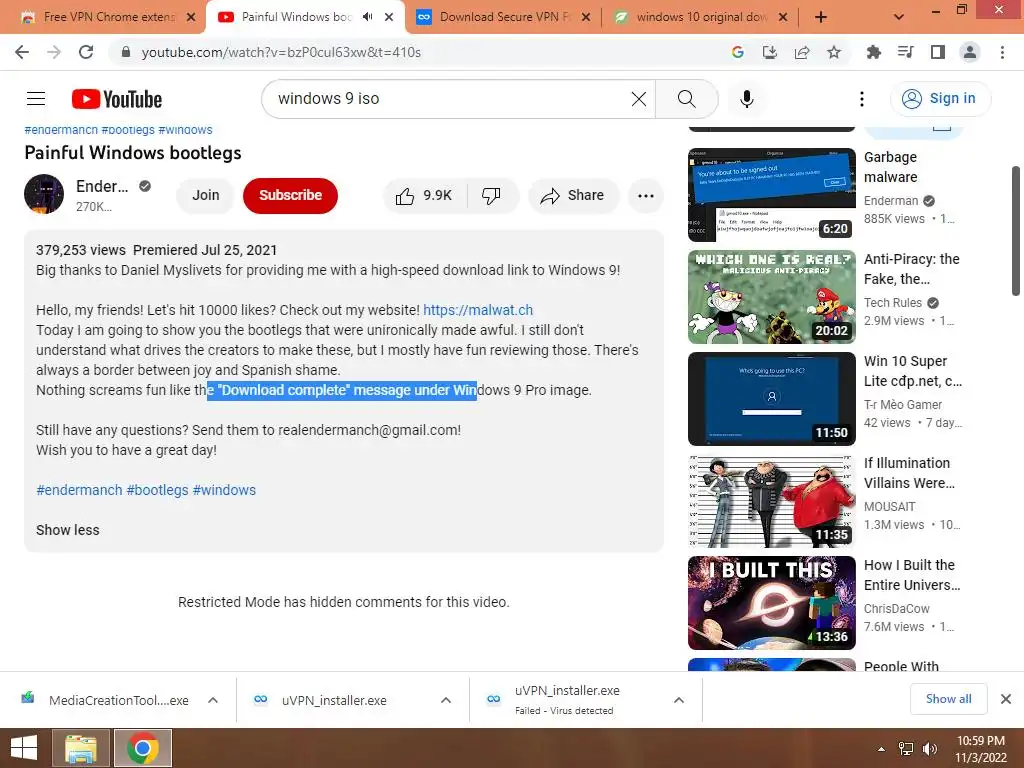
Task: Go to YouTube home via logo
Action: 116,99
